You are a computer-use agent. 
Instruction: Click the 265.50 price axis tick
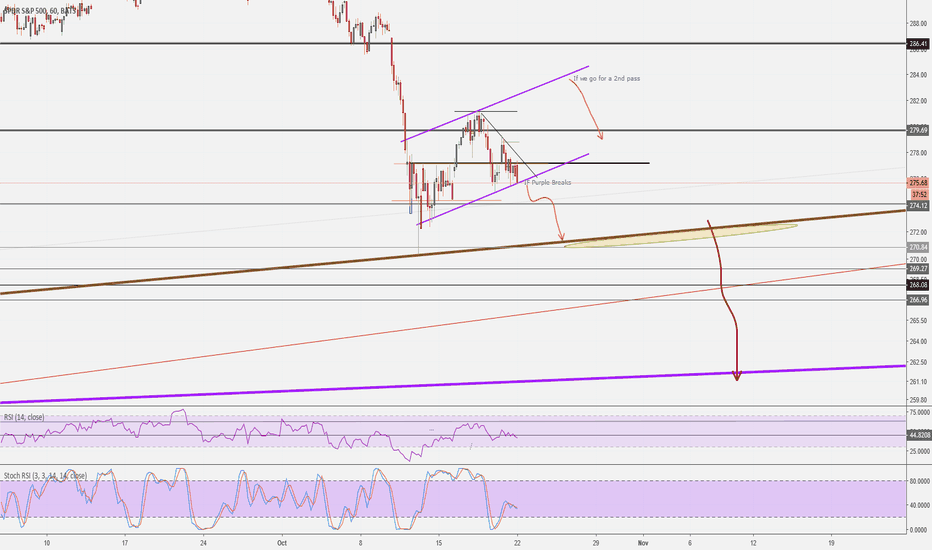(x=918, y=320)
